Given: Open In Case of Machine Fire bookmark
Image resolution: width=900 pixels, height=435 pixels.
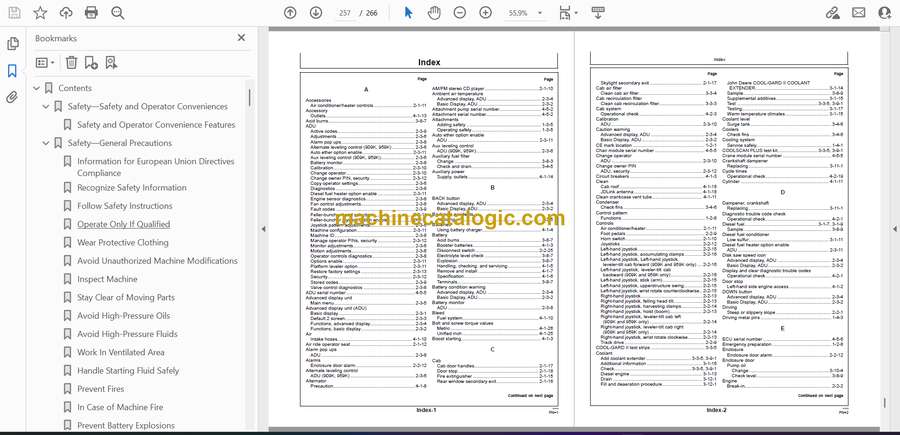Looking at the screenshot, I should (120, 407).
